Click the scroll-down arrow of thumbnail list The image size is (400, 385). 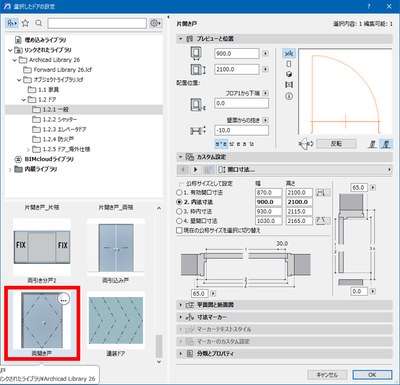(x=159, y=361)
